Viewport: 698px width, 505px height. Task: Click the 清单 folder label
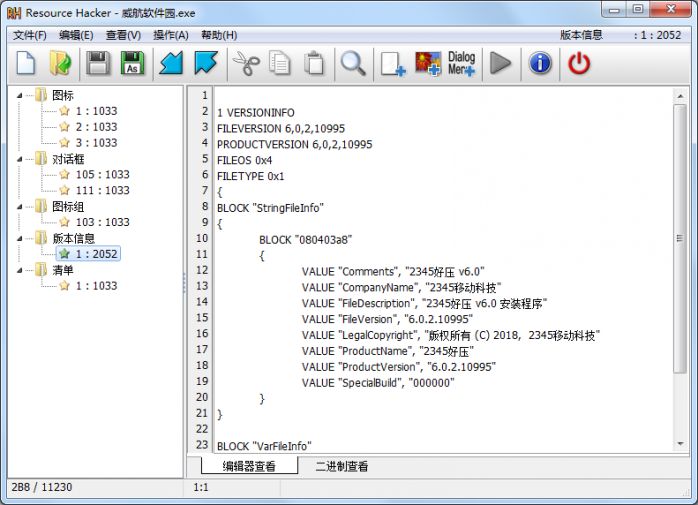point(63,270)
